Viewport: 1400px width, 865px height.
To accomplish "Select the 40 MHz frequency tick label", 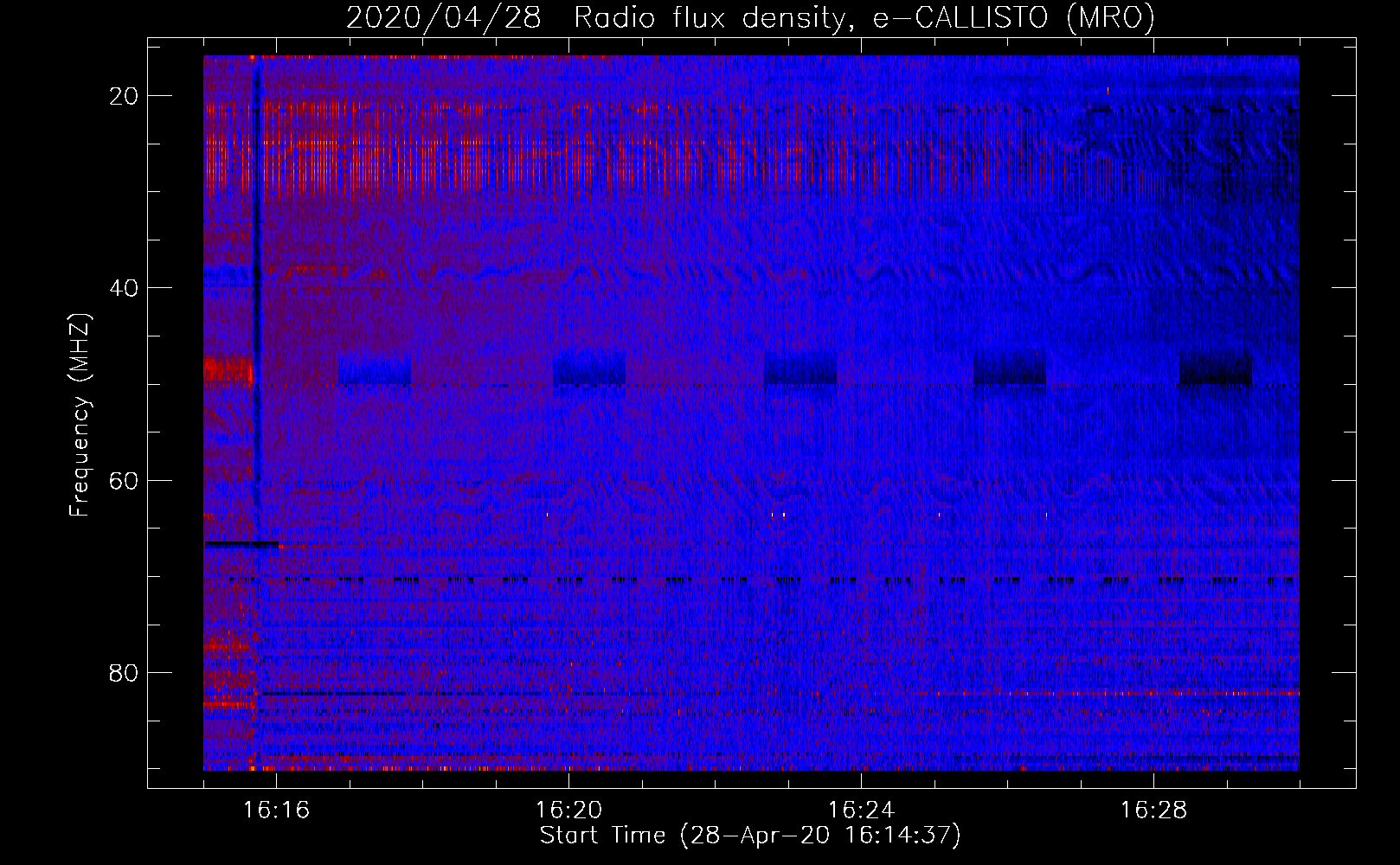I will (x=125, y=288).
